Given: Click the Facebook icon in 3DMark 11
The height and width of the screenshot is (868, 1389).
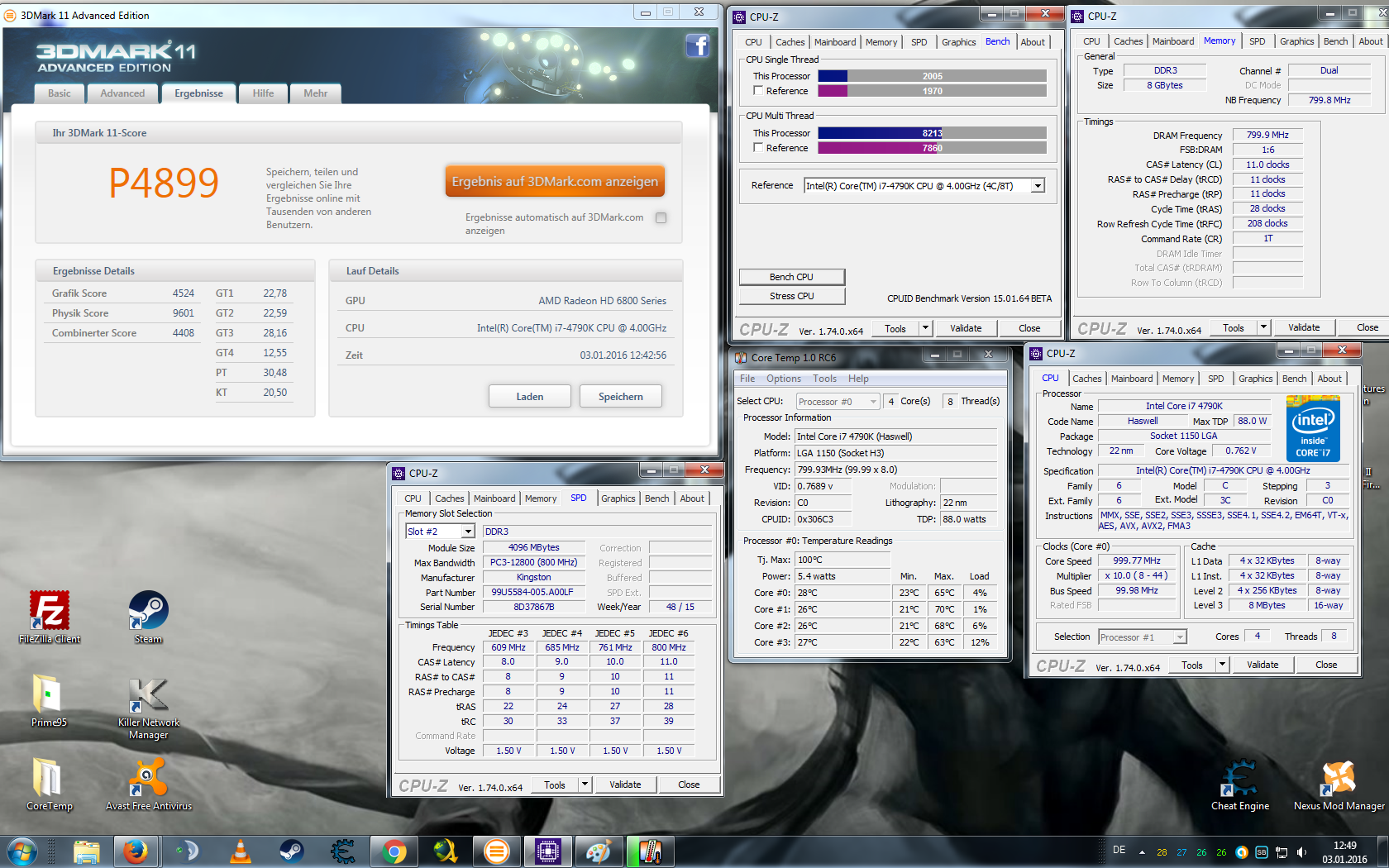Looking at the screenshot, I should pyautogui.click(x=698, y=45).
